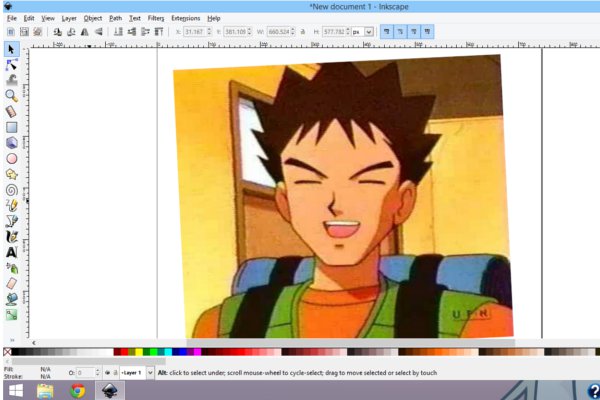The image size is (600, 400).
Task: Raise selection to top
Action: click(159, 32)
